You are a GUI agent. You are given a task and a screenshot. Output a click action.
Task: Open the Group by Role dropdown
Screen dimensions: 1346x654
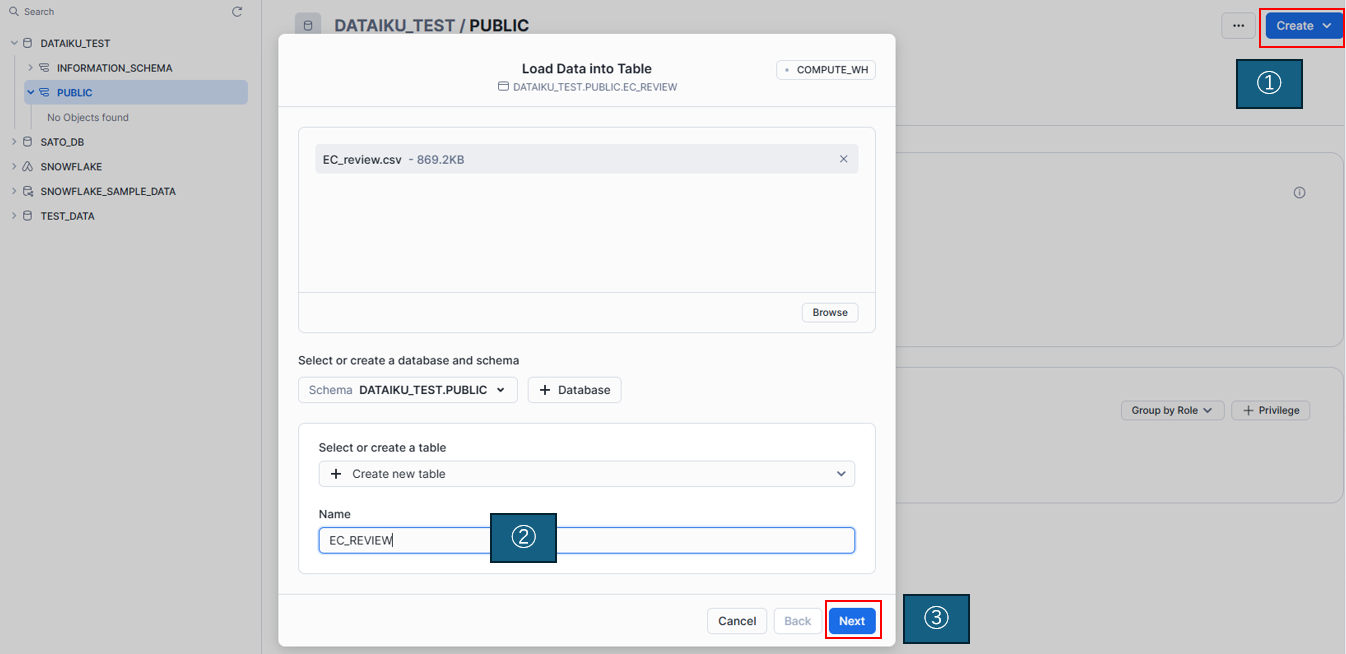tap(1172, 410)
